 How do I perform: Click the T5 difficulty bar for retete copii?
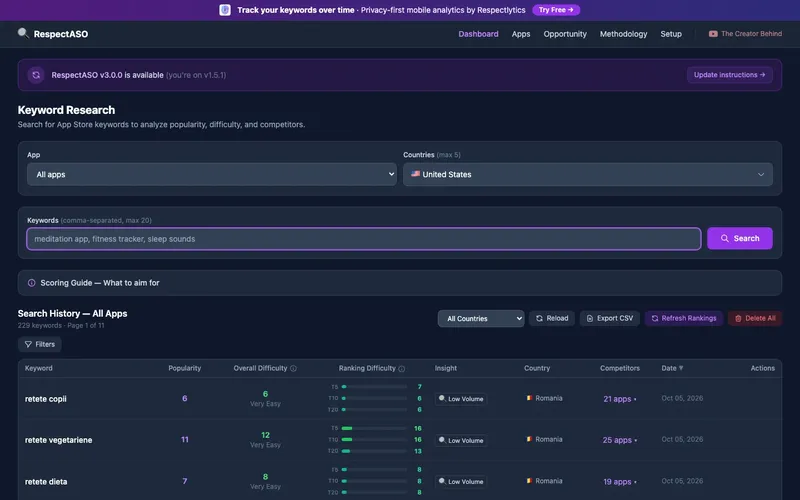click(374, 387)
